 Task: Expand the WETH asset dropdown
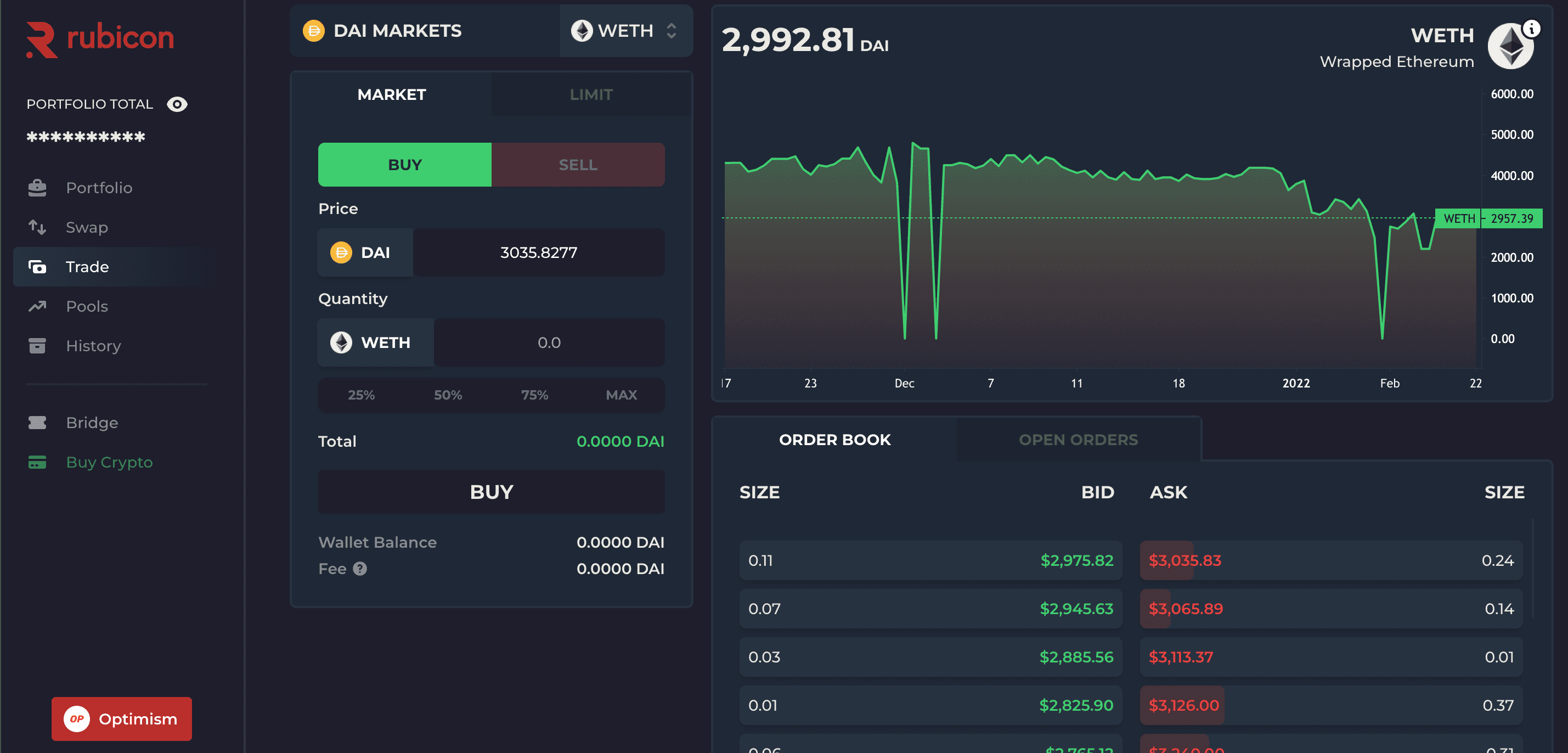click(x=626, y=30)
